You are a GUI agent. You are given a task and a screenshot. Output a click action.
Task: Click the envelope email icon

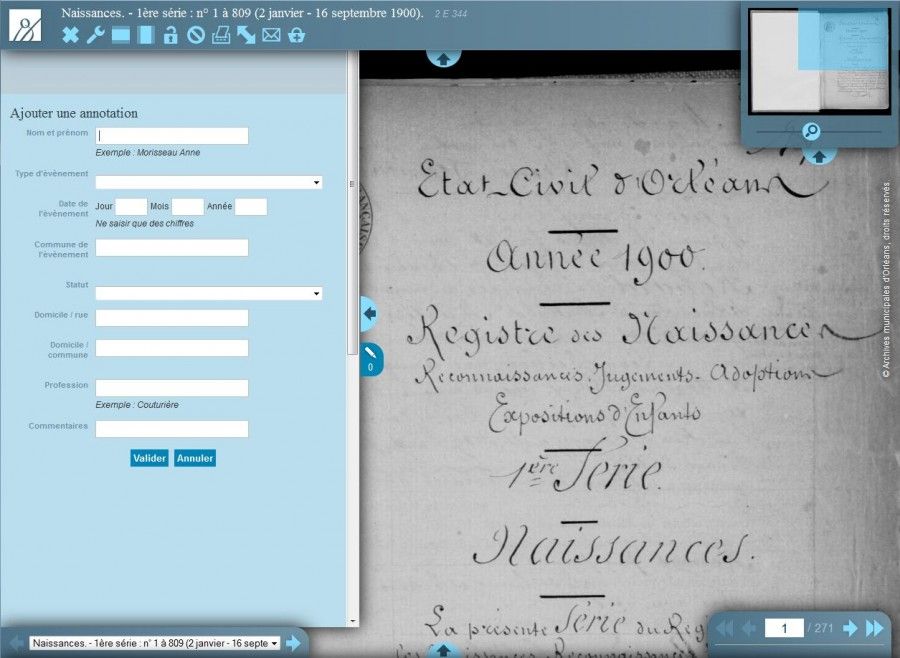271,36
